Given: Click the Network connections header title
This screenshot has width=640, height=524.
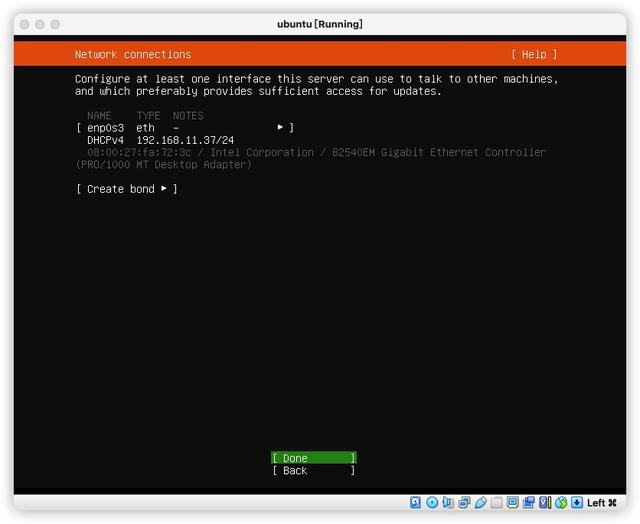Looking at the screenshot, I should pyautogui.click(x=133, y=54).
